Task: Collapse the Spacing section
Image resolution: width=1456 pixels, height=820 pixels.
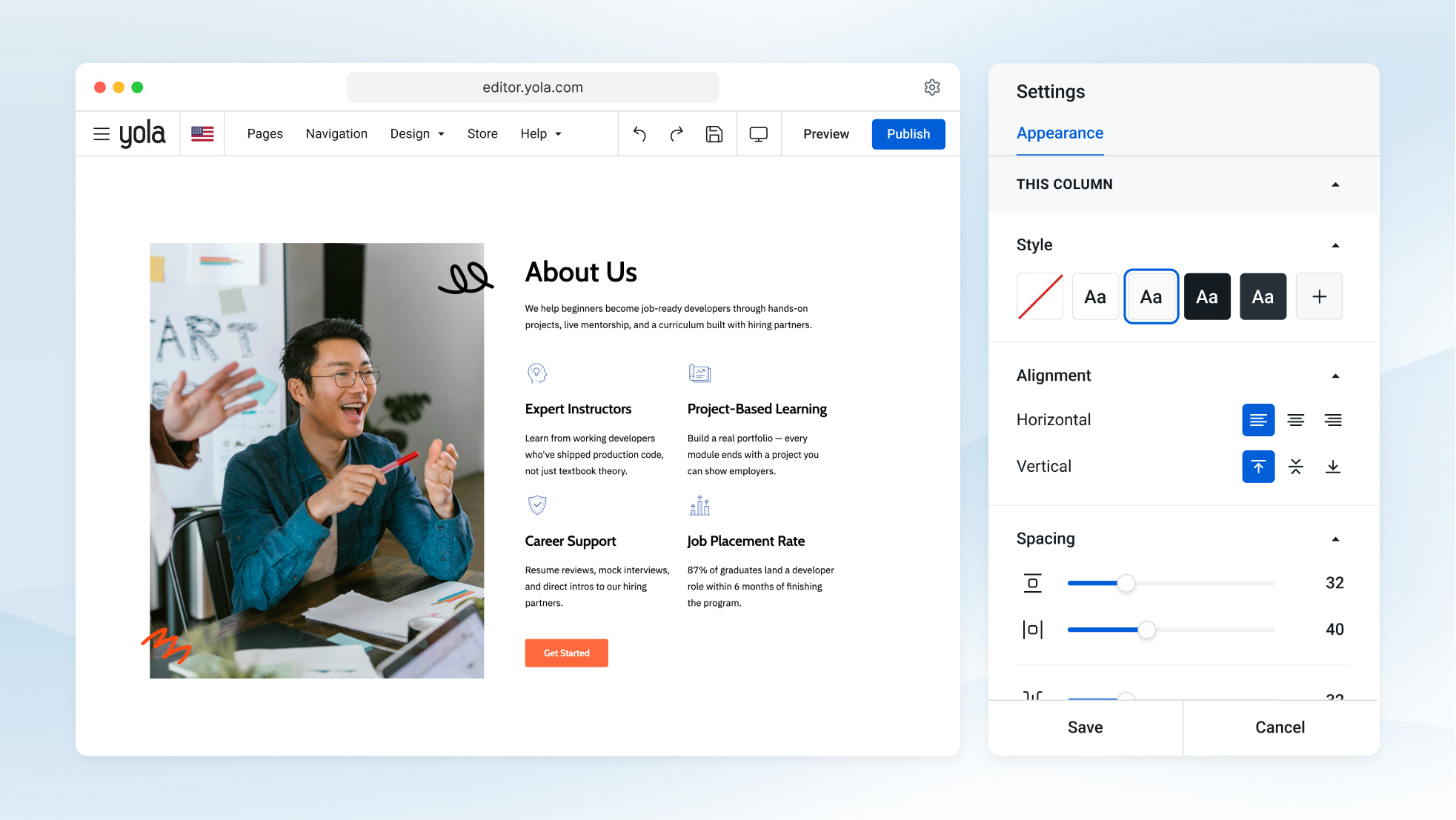Action: [1335, 539]
